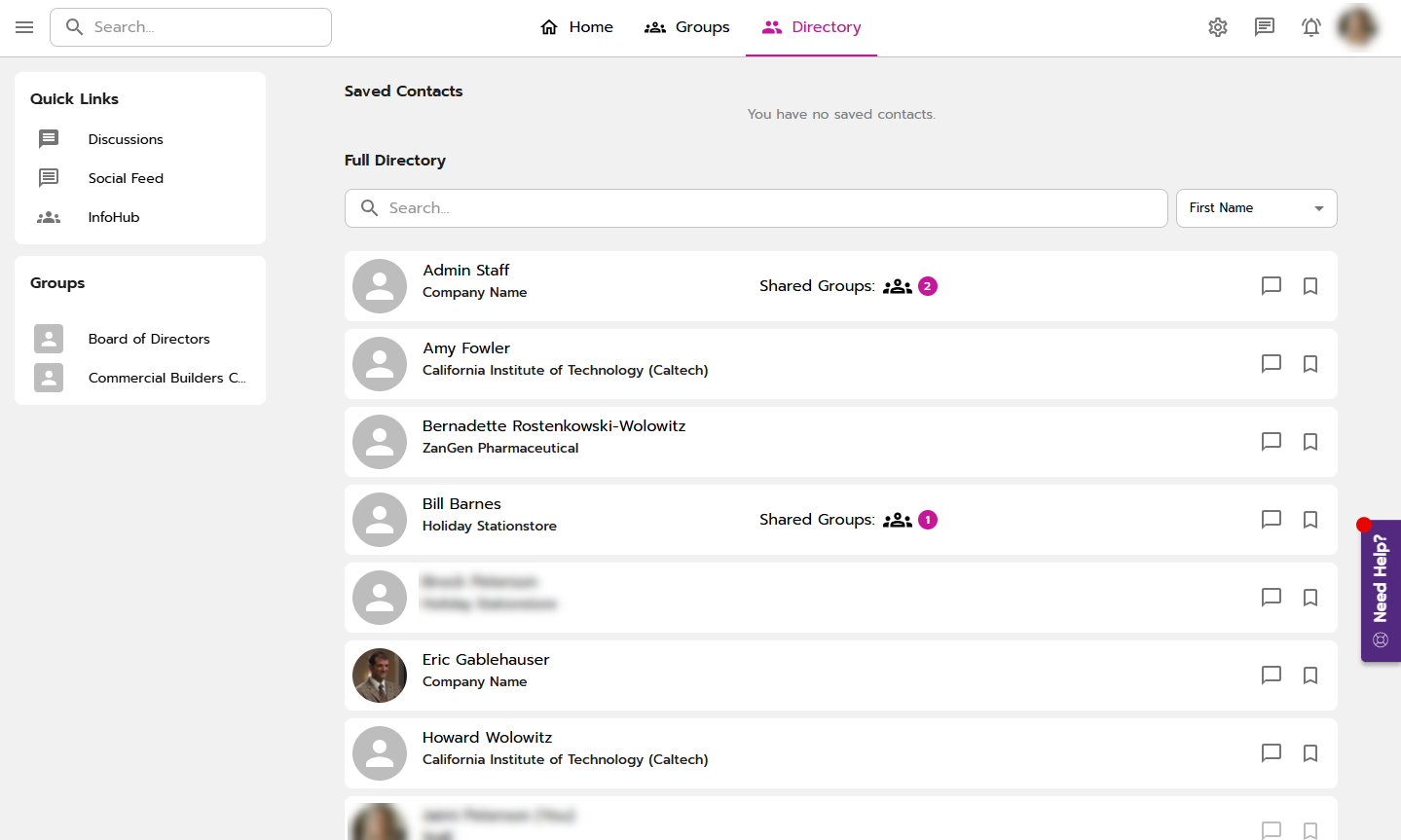Viewport: 1401px width, 840px height.
Task: Open messages from the top bar chat icon
Action: tap(1265, 27)
